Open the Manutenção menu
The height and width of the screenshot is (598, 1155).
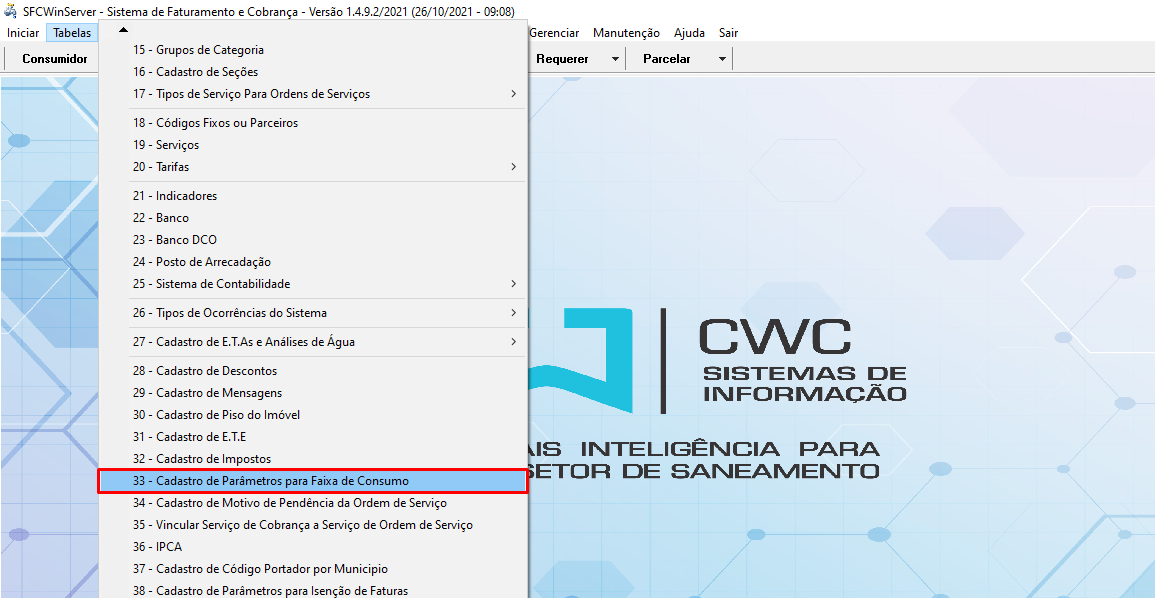coord(626,33)
